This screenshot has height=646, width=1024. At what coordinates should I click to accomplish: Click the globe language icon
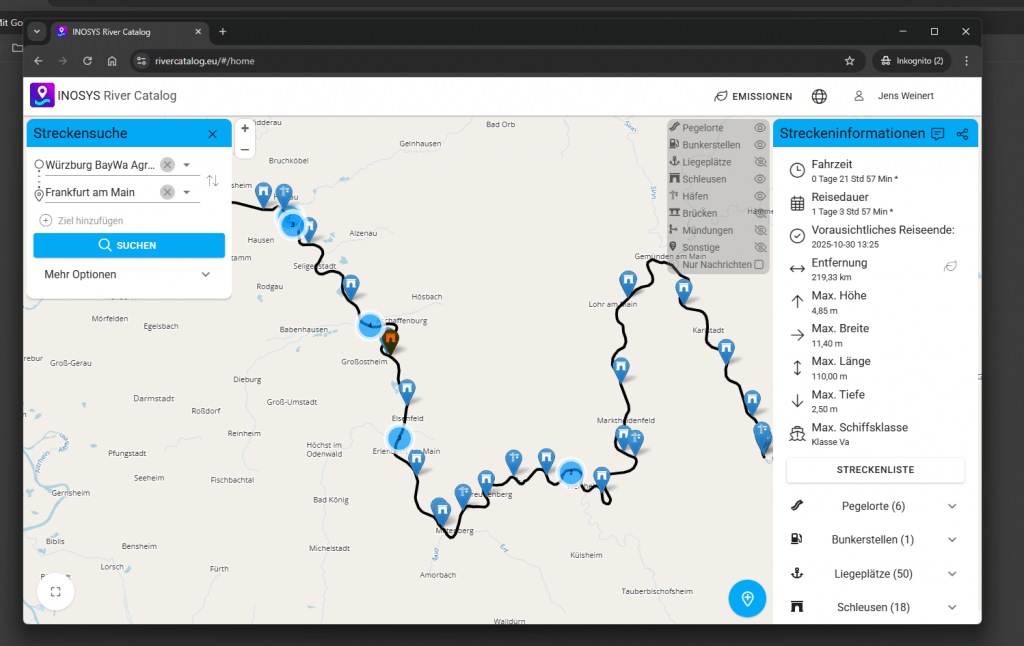(x=819, y=96)
